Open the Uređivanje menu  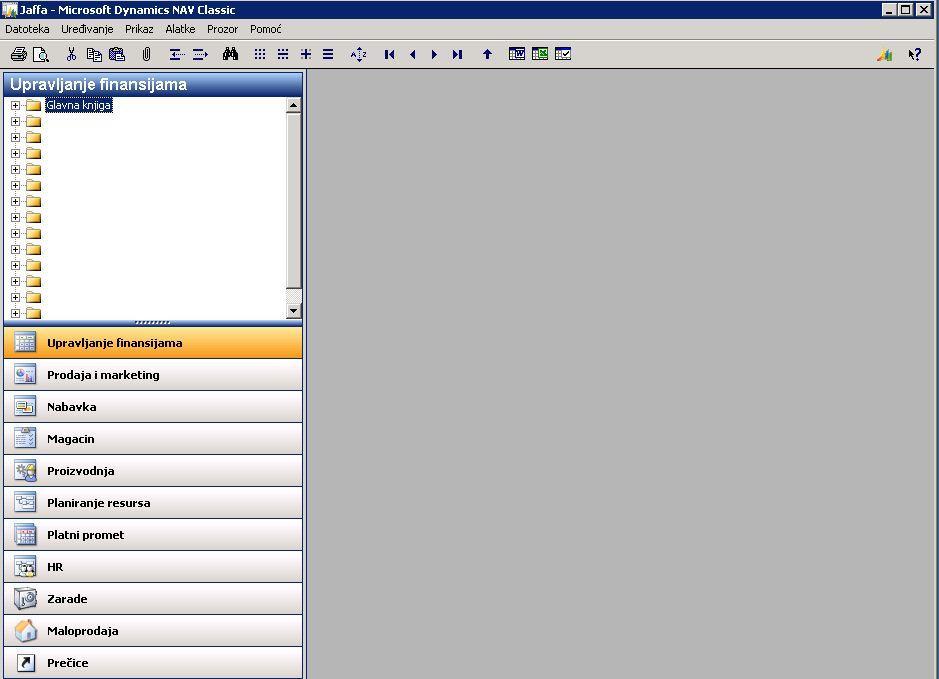coord(87,29)
